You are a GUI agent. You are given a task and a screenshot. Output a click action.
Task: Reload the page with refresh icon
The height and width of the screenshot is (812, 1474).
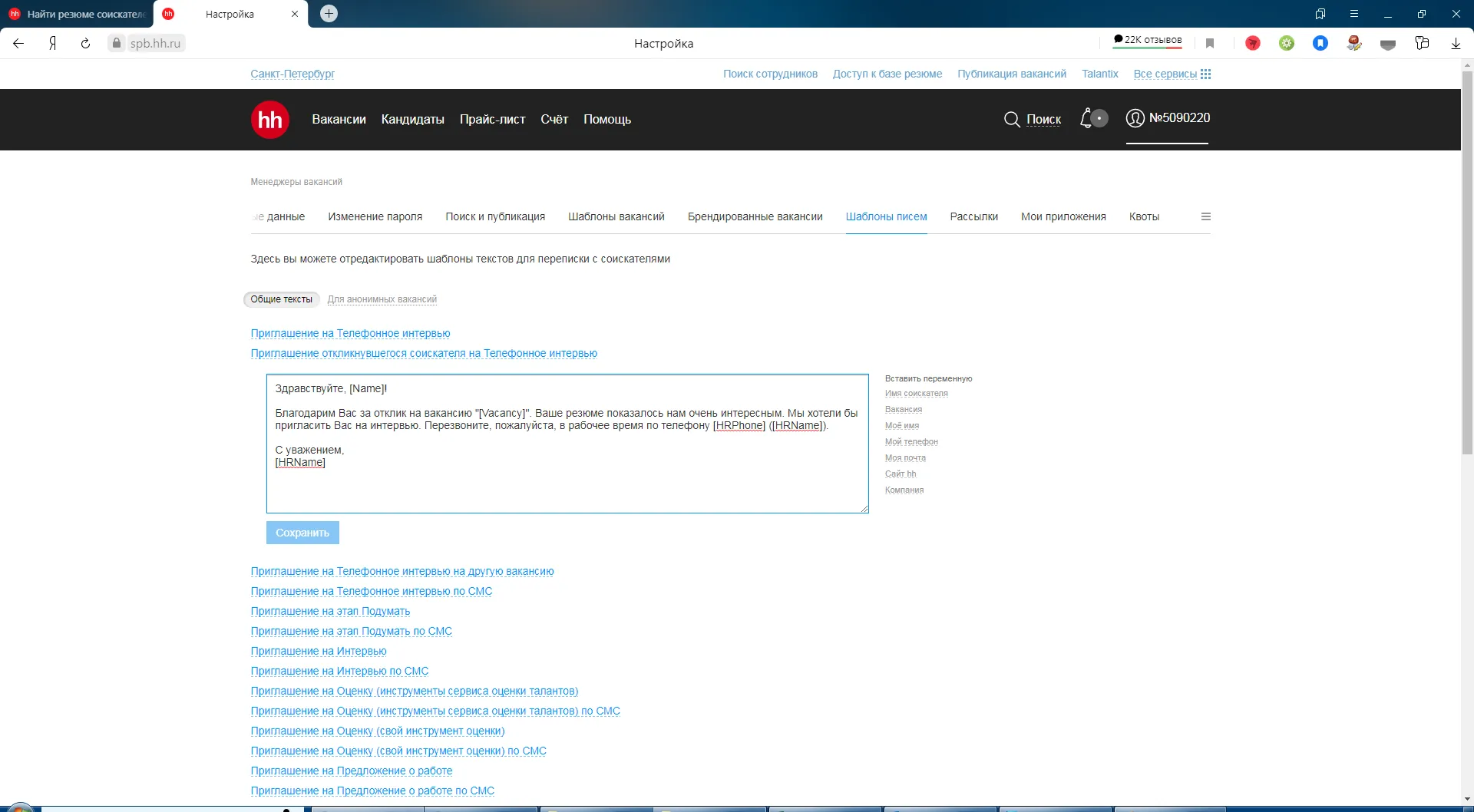pos(85,44)
